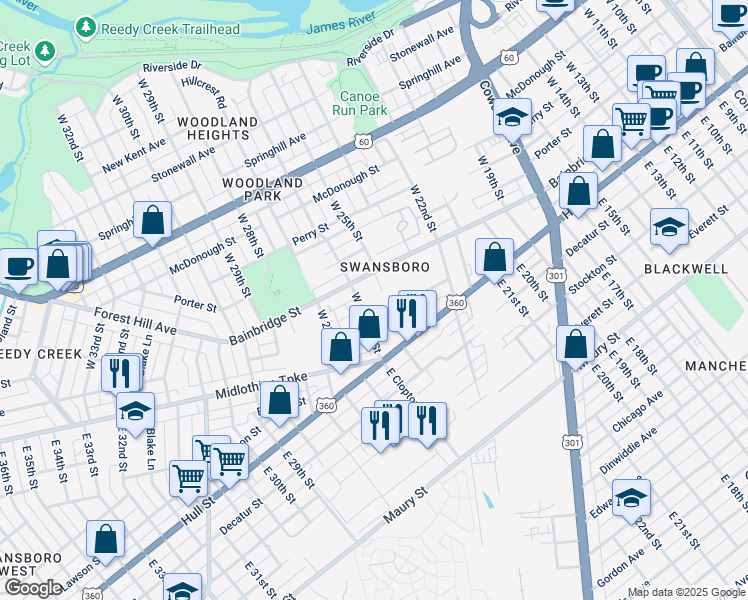748x600 pixels.
Task: Click the Reedy Creek Trailhead park pin
Action: pyautogui.click(x=86, y=27)
